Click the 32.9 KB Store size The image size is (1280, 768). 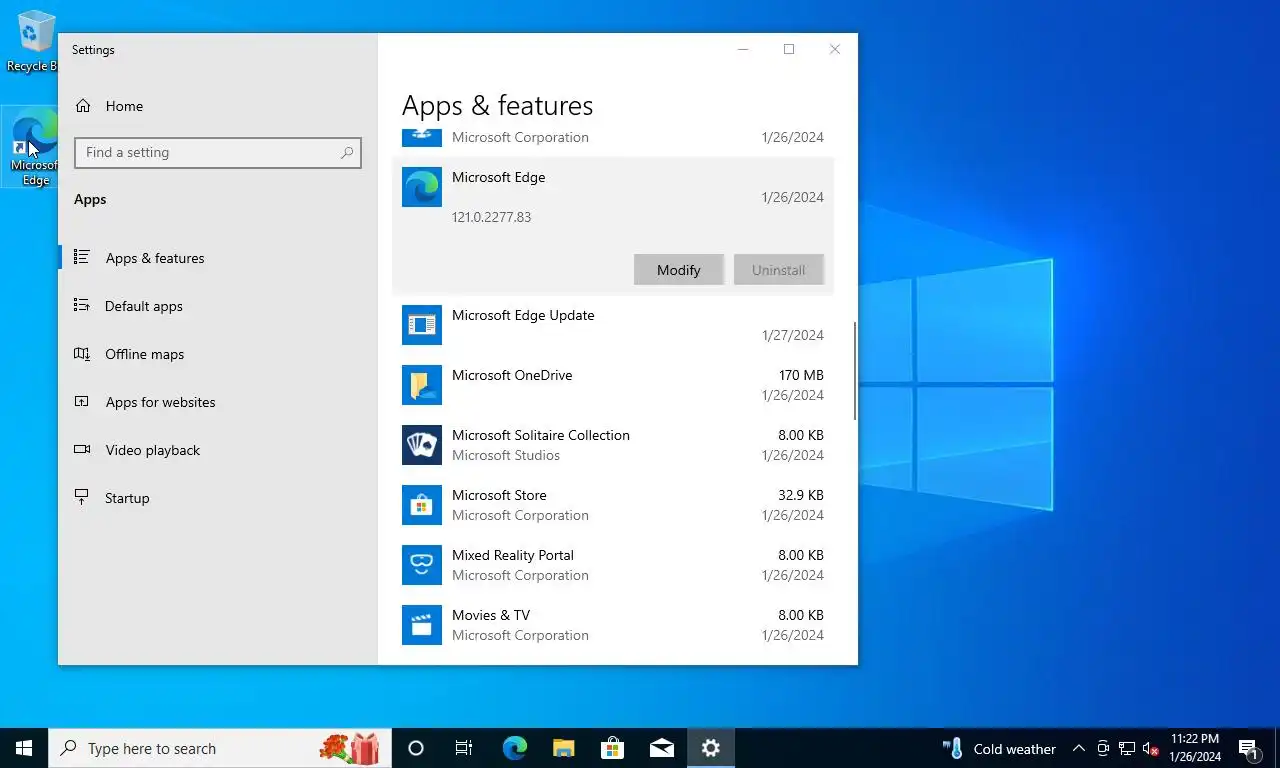coord(801,495)
